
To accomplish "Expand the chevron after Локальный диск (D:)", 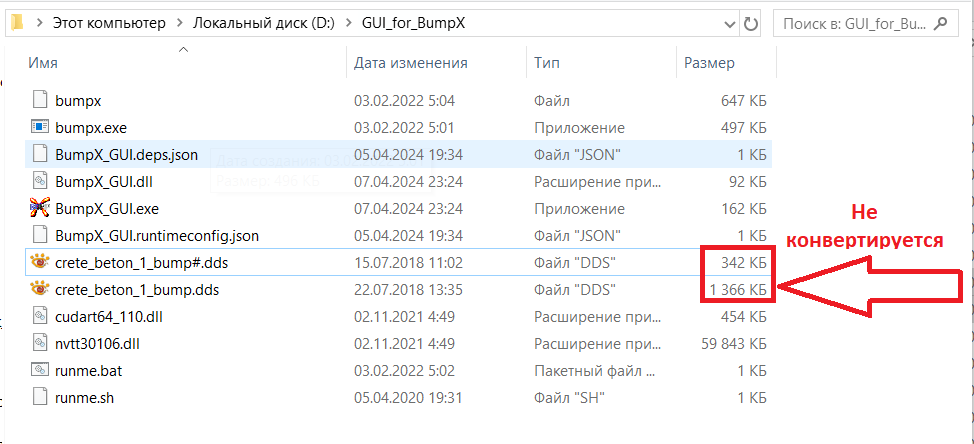I will point(349,24).
